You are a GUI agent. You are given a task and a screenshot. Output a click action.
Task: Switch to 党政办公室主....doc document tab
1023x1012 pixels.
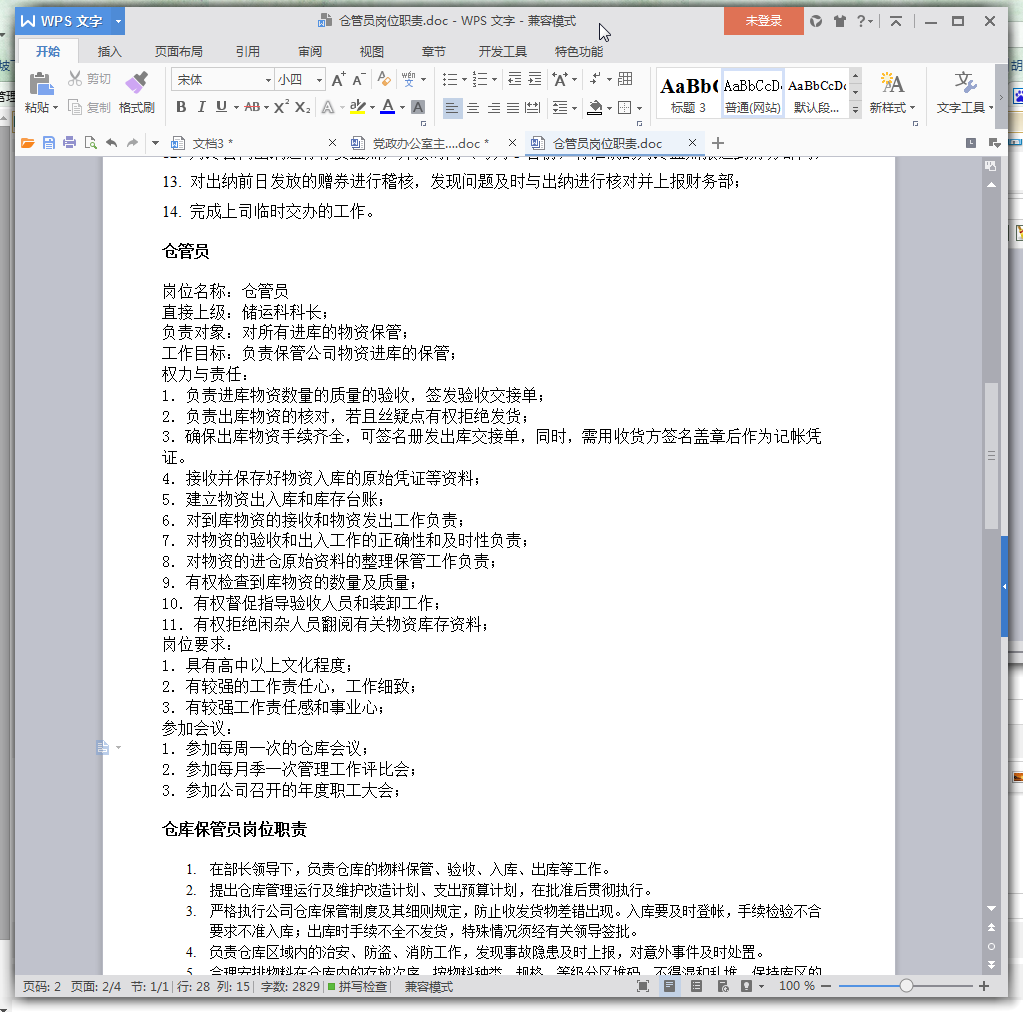pyautogui.click(x=430, y=144)
